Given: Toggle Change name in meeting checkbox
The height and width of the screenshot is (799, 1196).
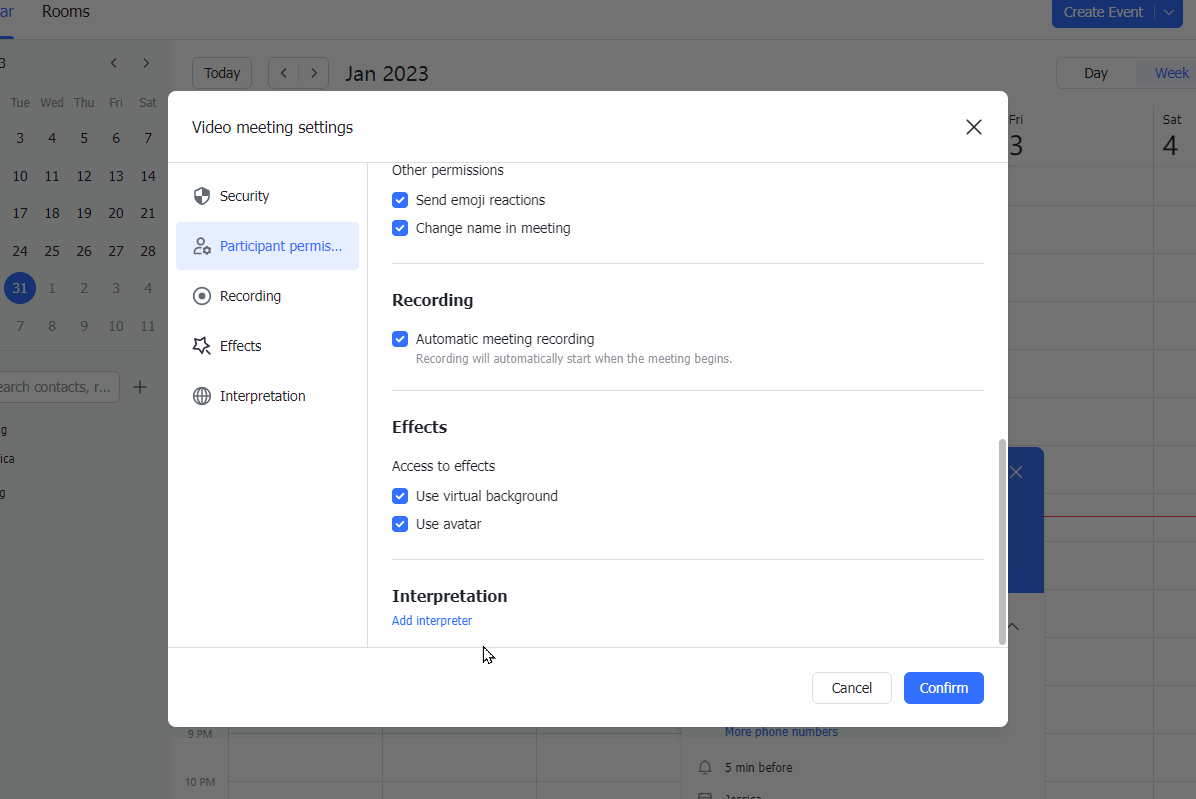Looking at the screenshot, I should coord(400,228).
